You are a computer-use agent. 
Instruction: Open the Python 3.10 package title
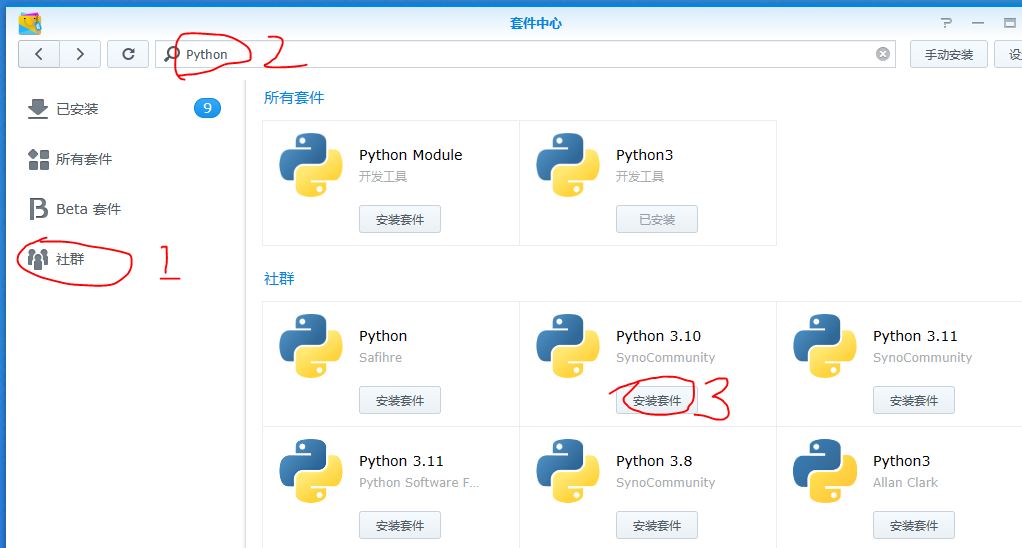tap(658, 336)
